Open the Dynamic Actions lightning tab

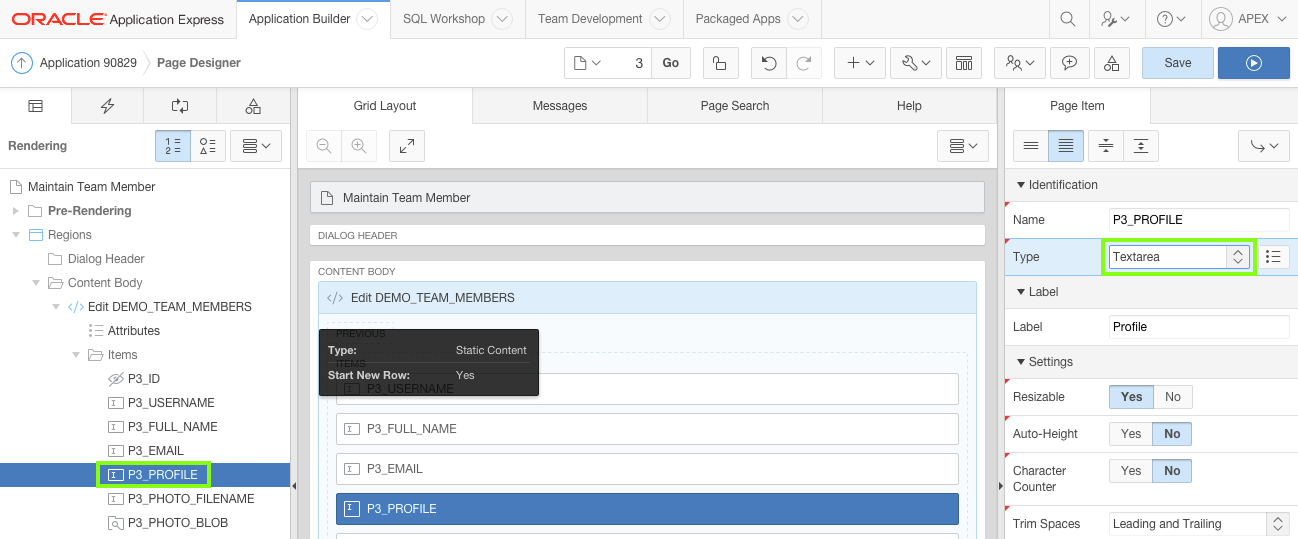107,106
